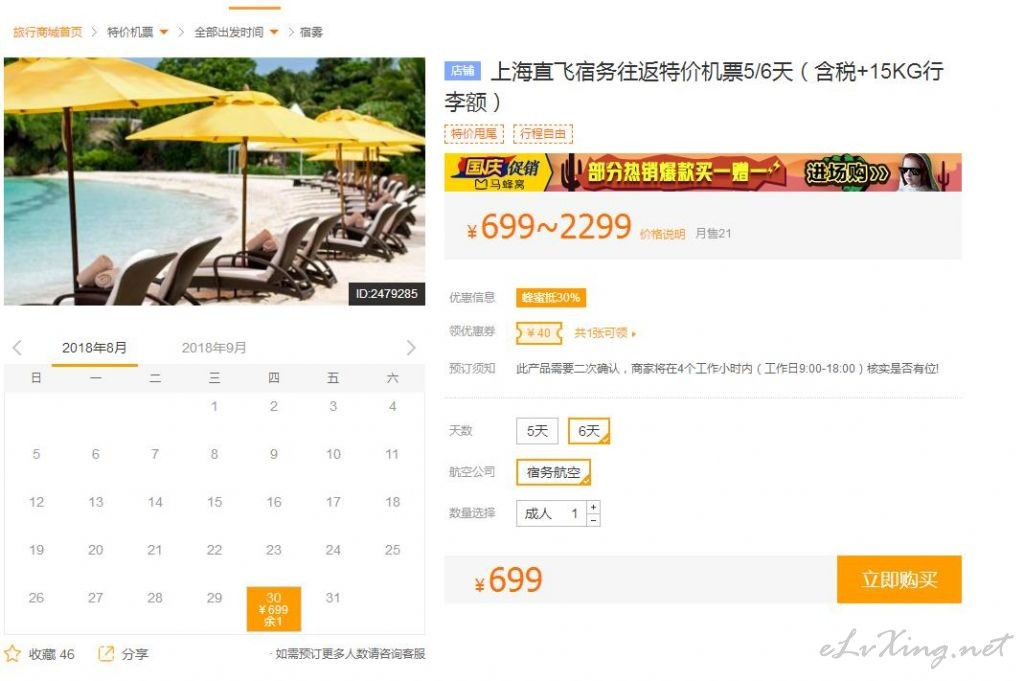Open the 国庆促销 promotional banner
Viewport: 1024px width, 681px height.
tap(703, 172)
